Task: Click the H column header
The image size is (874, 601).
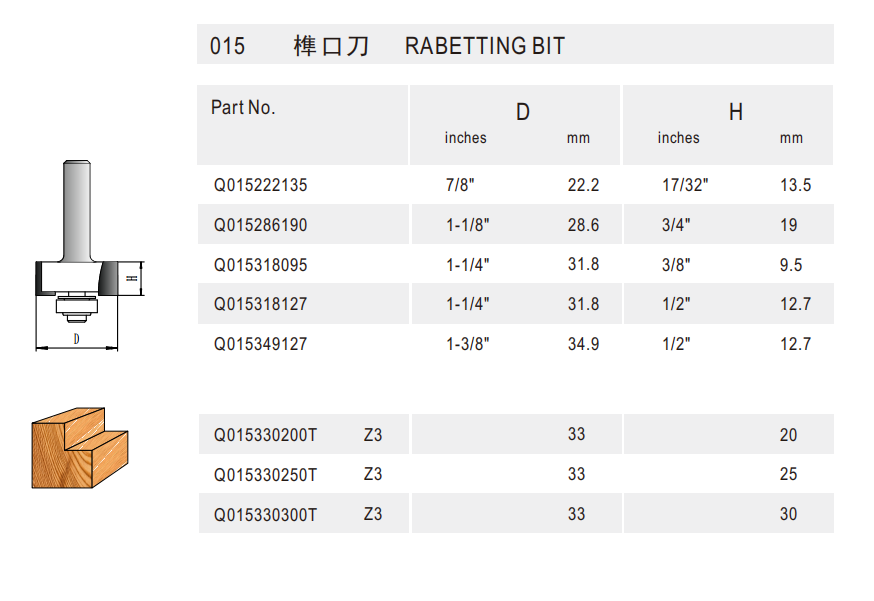Action: coord(735,113)
